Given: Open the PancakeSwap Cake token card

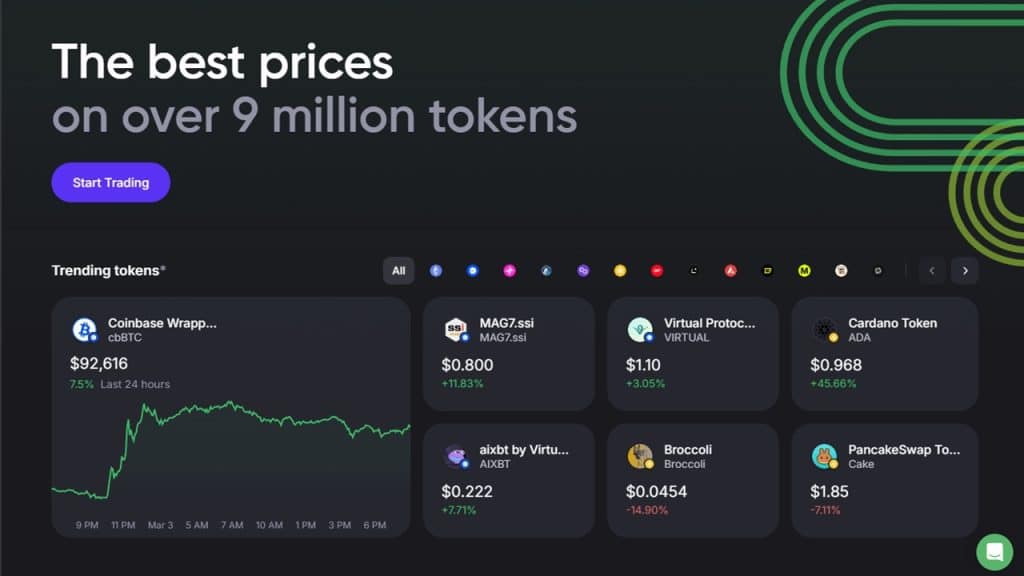Looking at the screenshot, I should [x=884, y=478].
